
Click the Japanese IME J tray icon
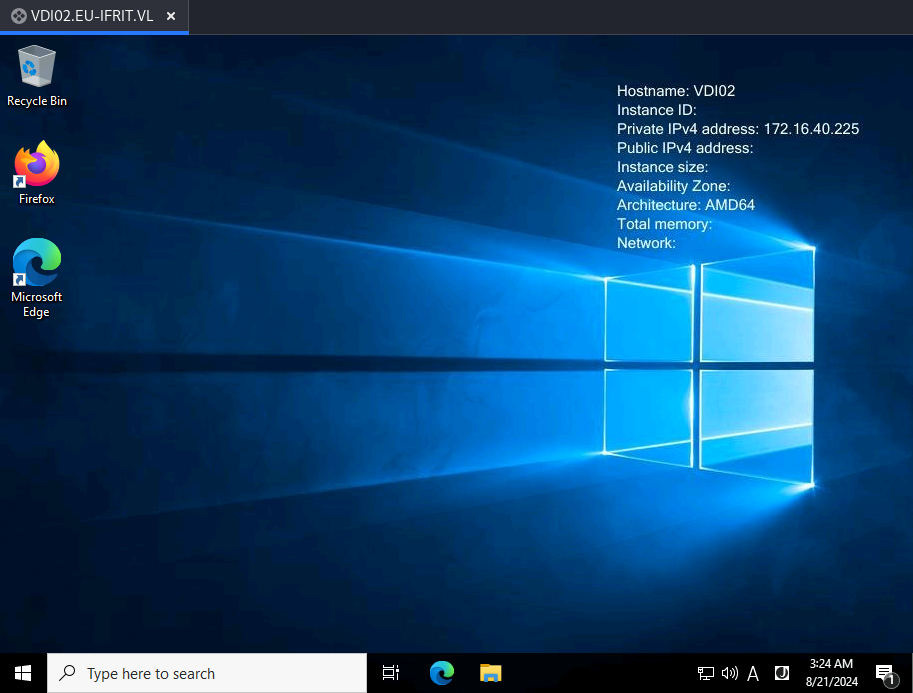pos(781,673)
